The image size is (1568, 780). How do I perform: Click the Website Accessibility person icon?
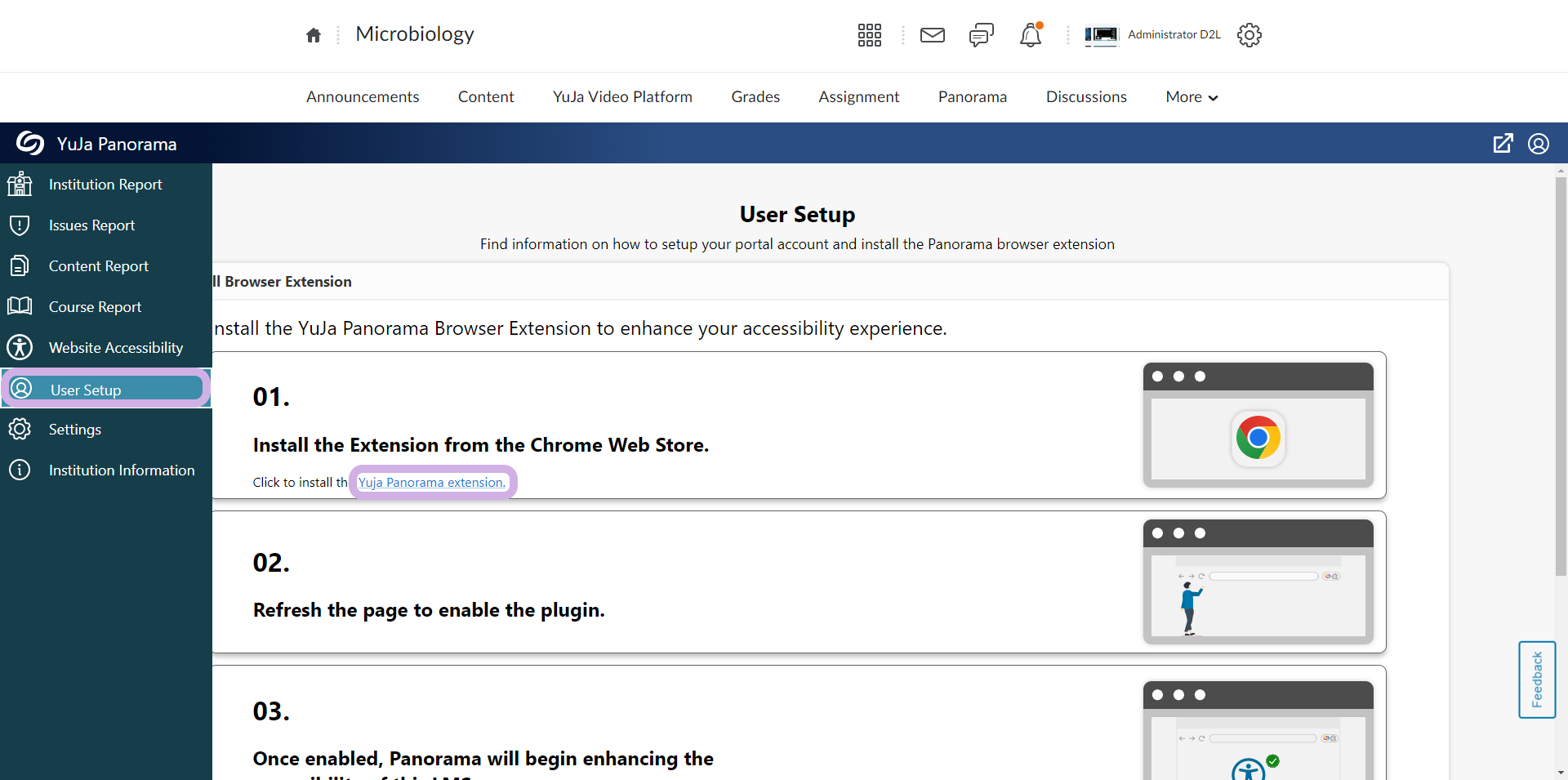pos(20,347)
